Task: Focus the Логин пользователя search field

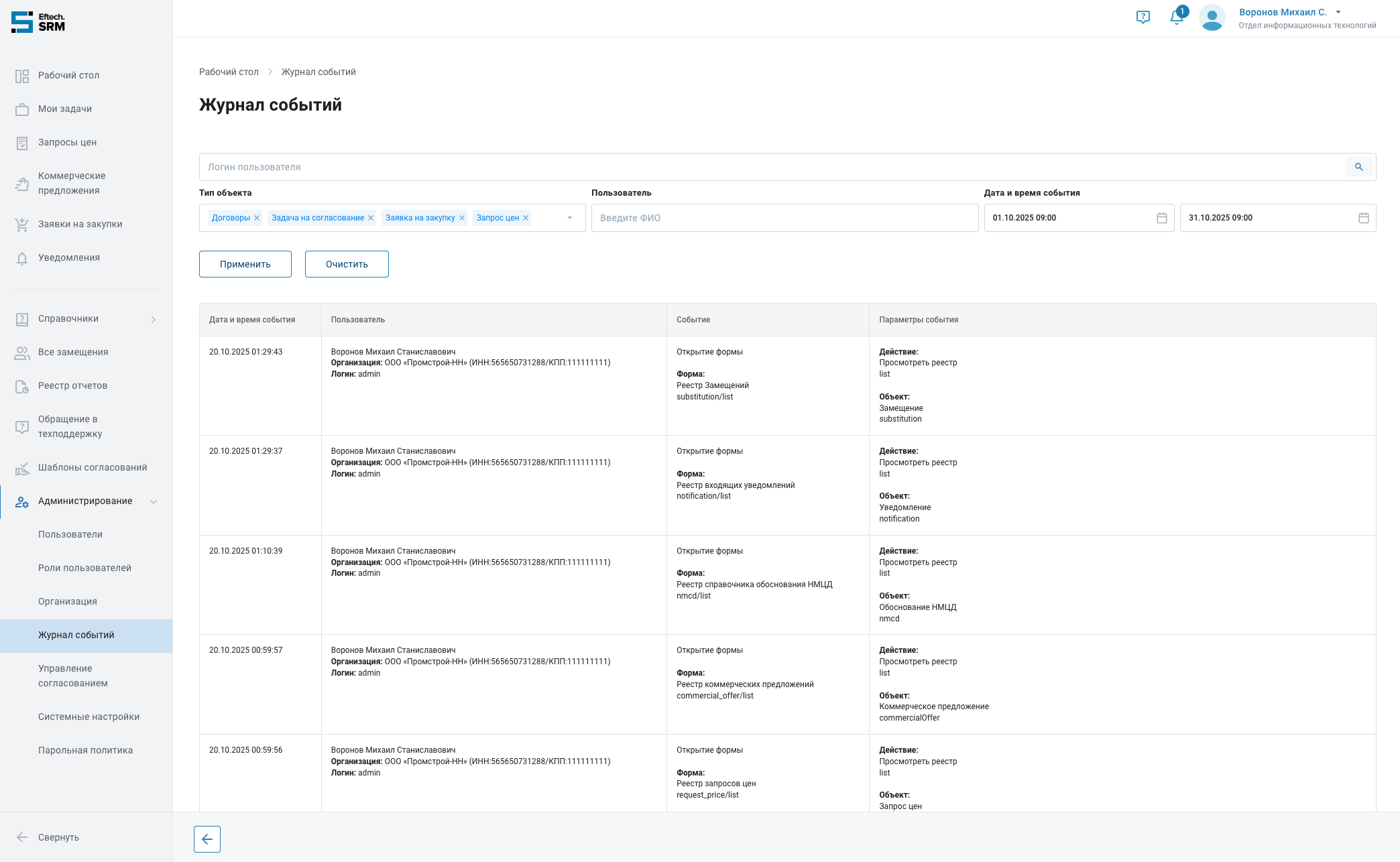Action: 771,167
